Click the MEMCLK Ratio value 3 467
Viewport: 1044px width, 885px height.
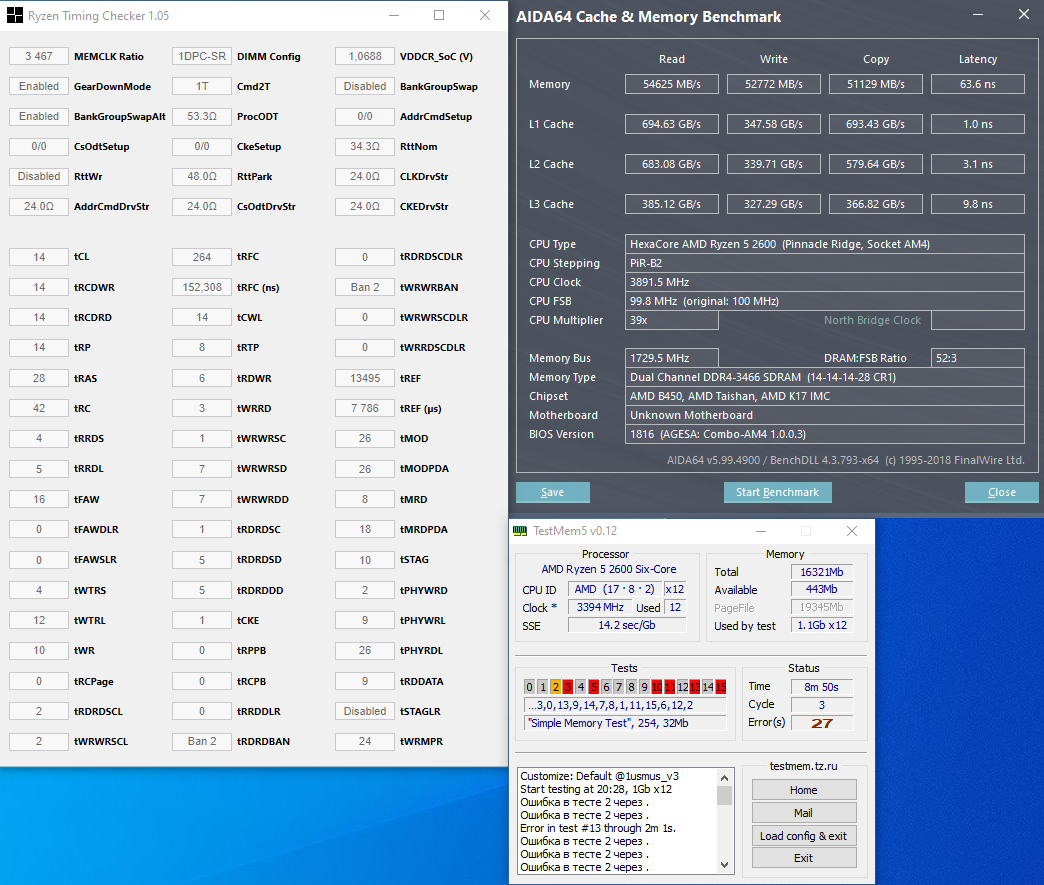point(39,57)
